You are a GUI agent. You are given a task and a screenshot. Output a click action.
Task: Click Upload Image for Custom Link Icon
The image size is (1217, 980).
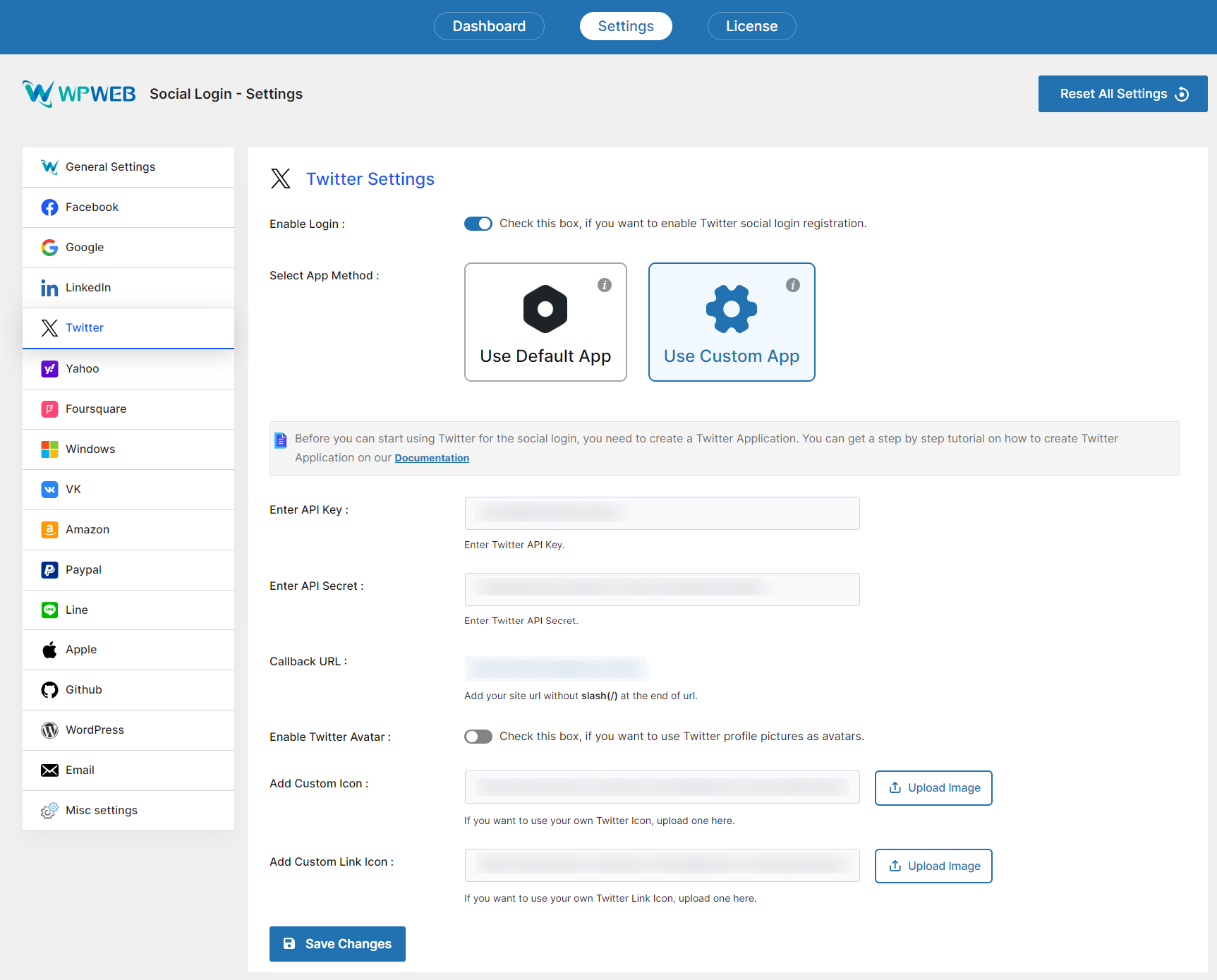click(x=933, y=866)
